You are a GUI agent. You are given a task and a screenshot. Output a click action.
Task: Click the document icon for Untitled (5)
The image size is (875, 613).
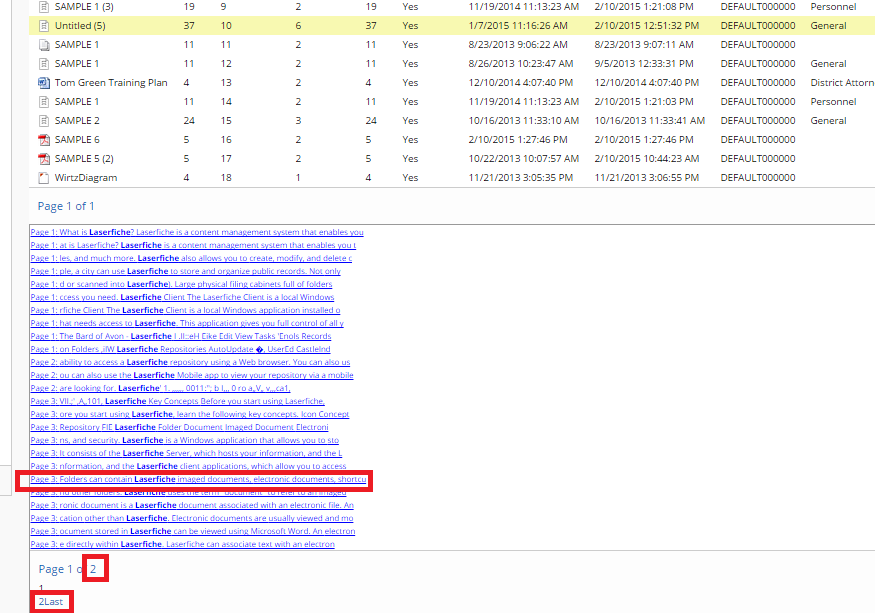44,26
